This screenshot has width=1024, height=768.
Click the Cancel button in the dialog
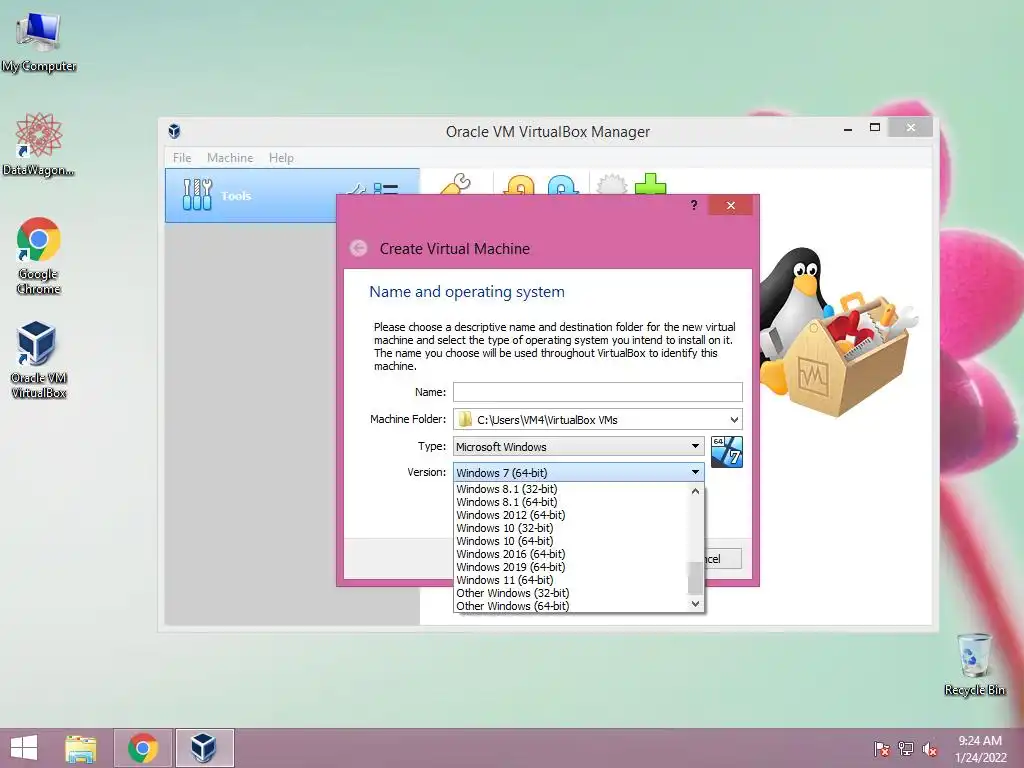point(722,559)
